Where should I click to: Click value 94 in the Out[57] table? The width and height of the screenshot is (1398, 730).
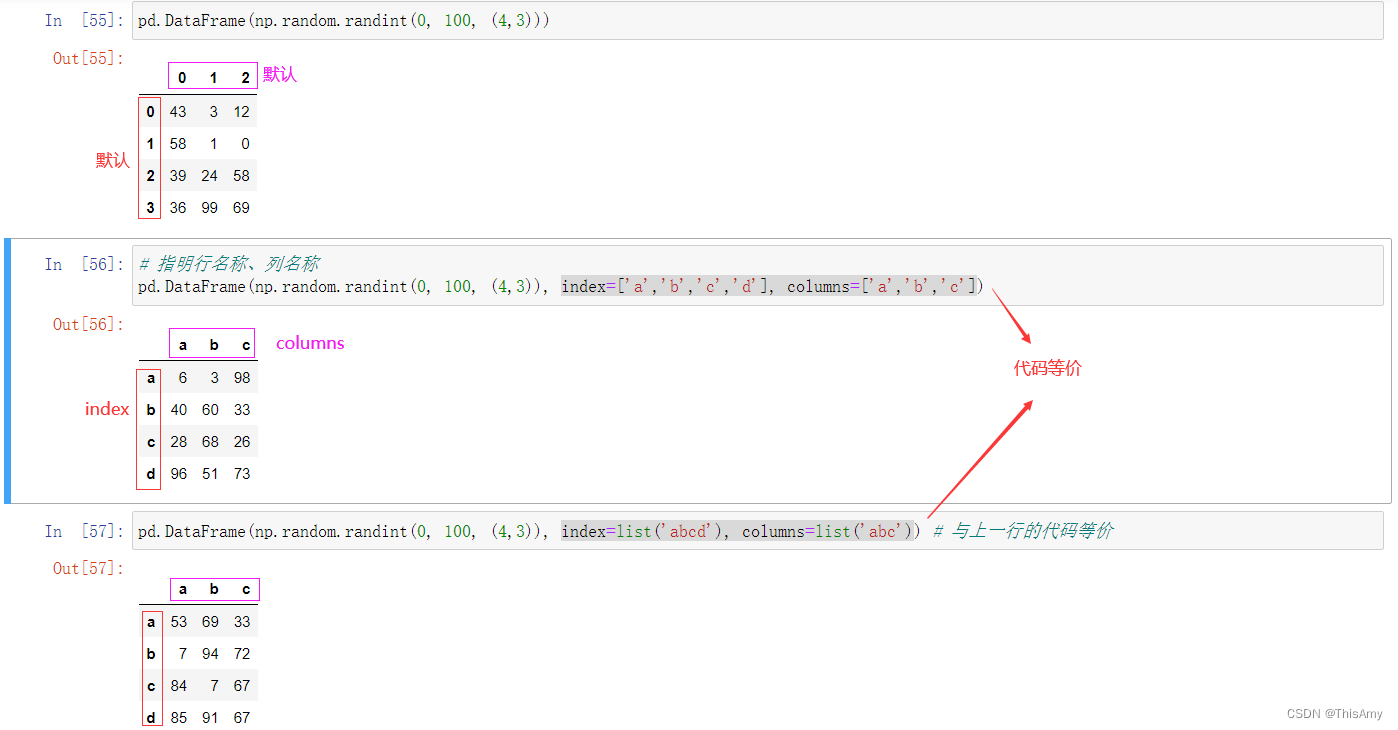pos(209,654)
